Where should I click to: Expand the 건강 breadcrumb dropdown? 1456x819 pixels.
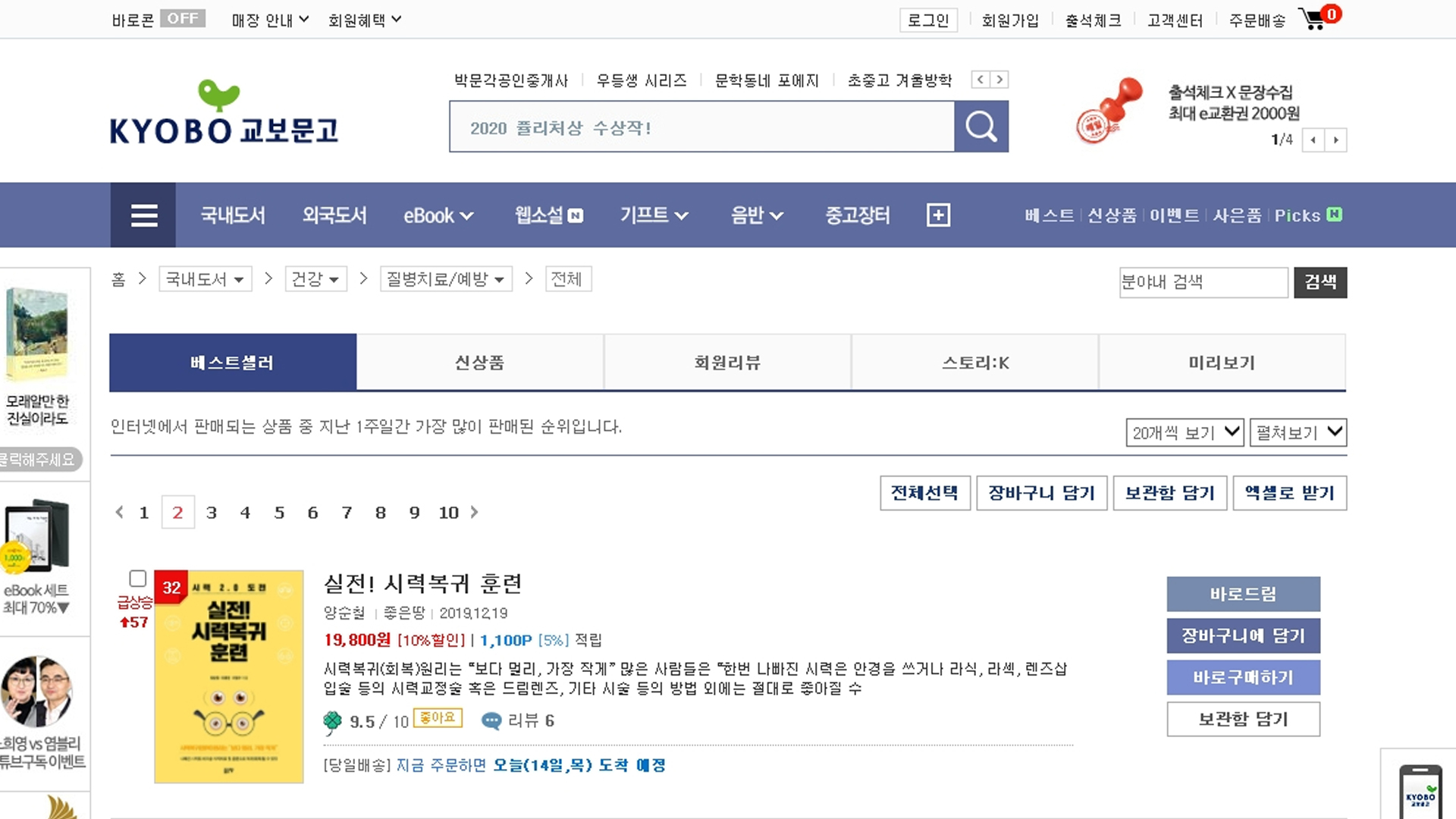(x=315, y=279)
